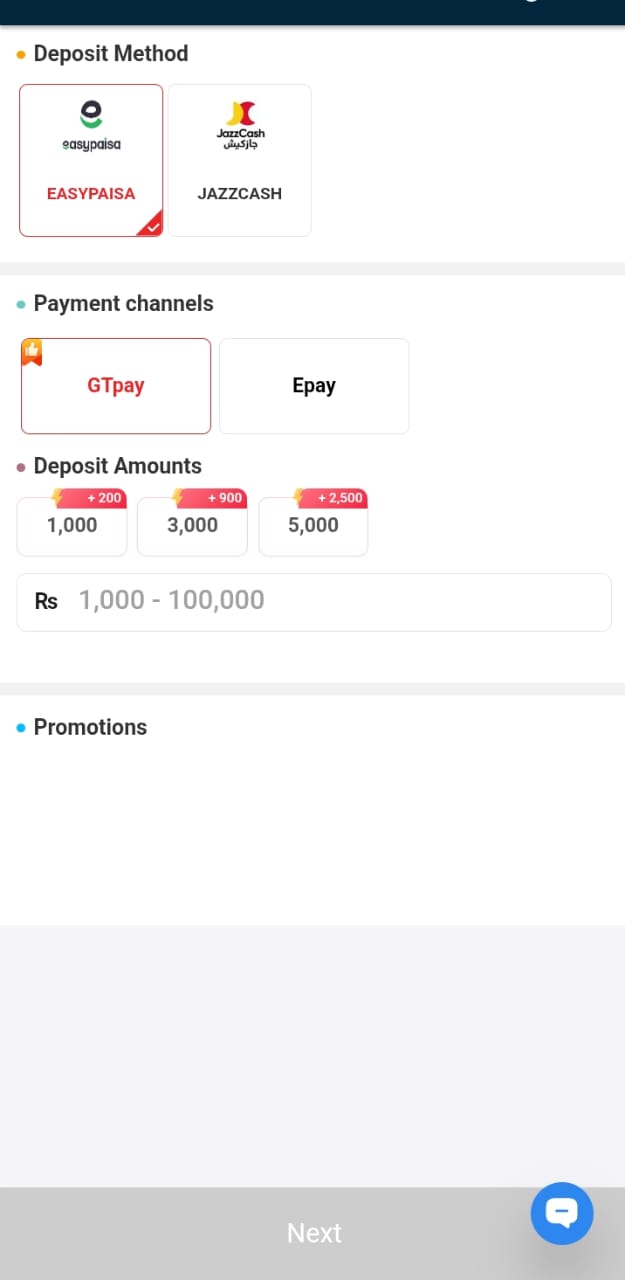Switch to the Epay payment channel
Screen dimensions: 625x1280
[314, 386]
